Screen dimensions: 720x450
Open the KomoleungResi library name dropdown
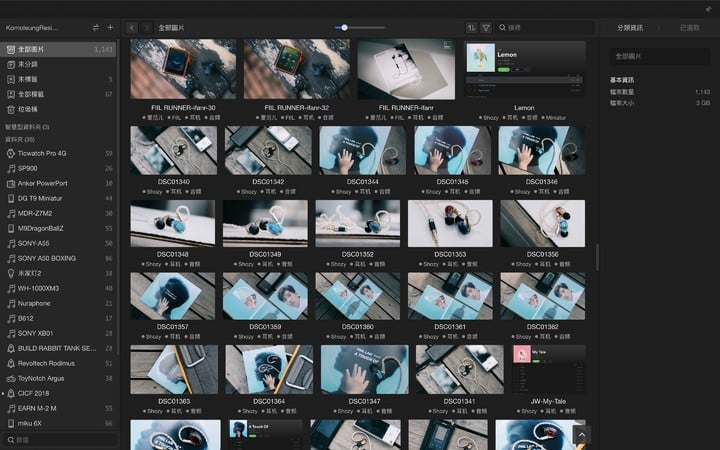pos(32,28)
